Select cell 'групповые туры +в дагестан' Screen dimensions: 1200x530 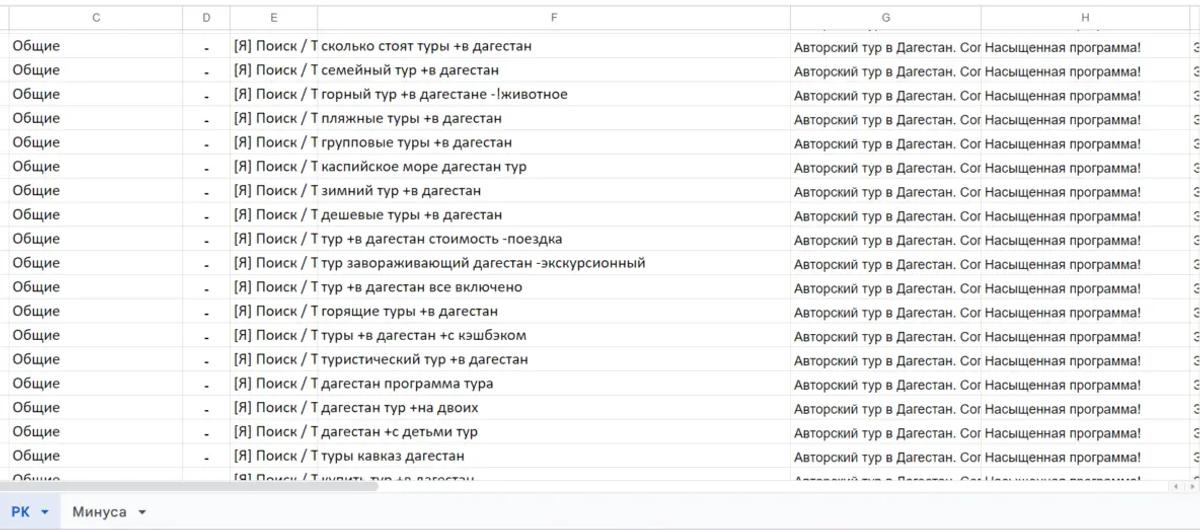point(554,143)
